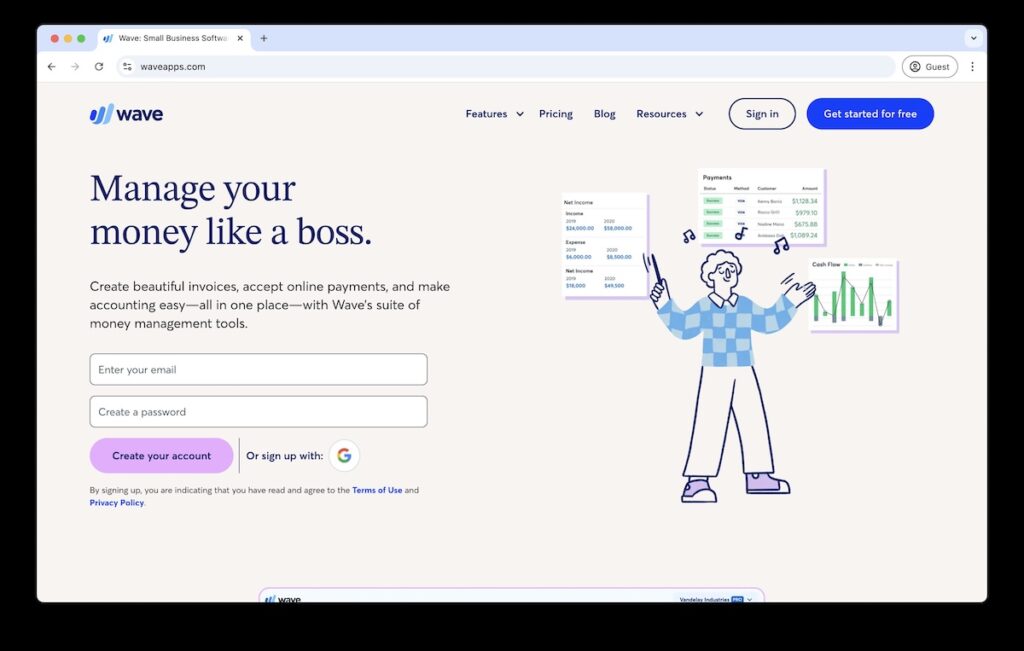Viewport: 1024px width, 651px height.
Task: Close the Wave browser tab
Action: 240,39
